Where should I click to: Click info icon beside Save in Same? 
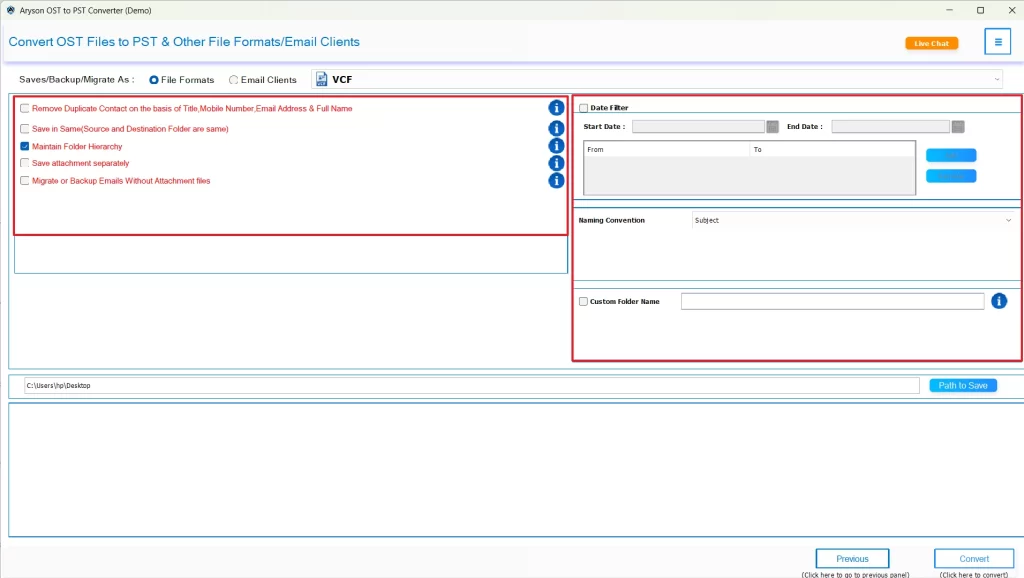556,128
